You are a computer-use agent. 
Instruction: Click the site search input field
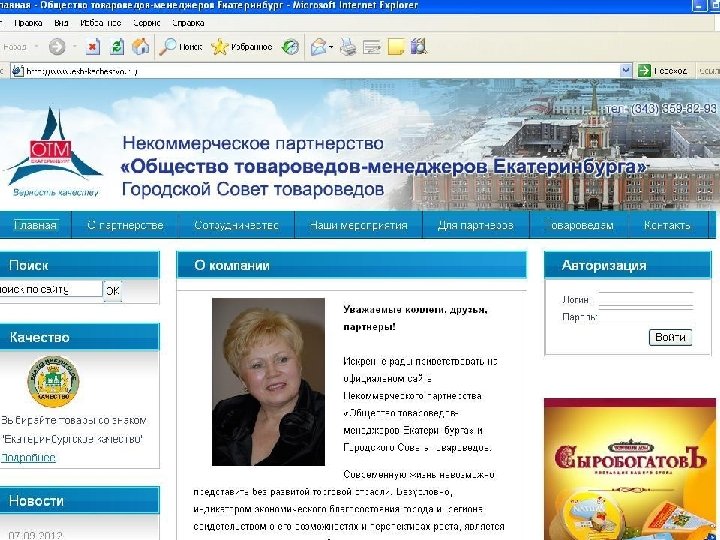pyautogui.click(x=50, y=289)
